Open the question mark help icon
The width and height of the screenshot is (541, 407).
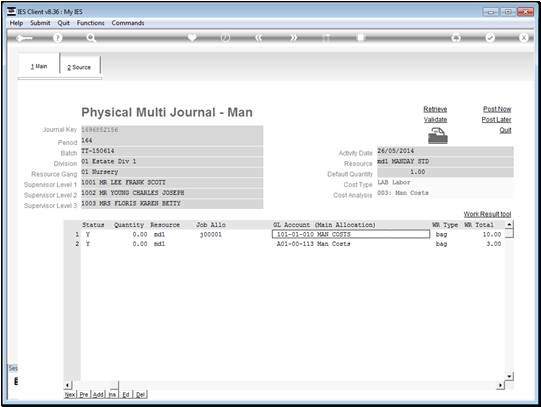tap(58, 38)
